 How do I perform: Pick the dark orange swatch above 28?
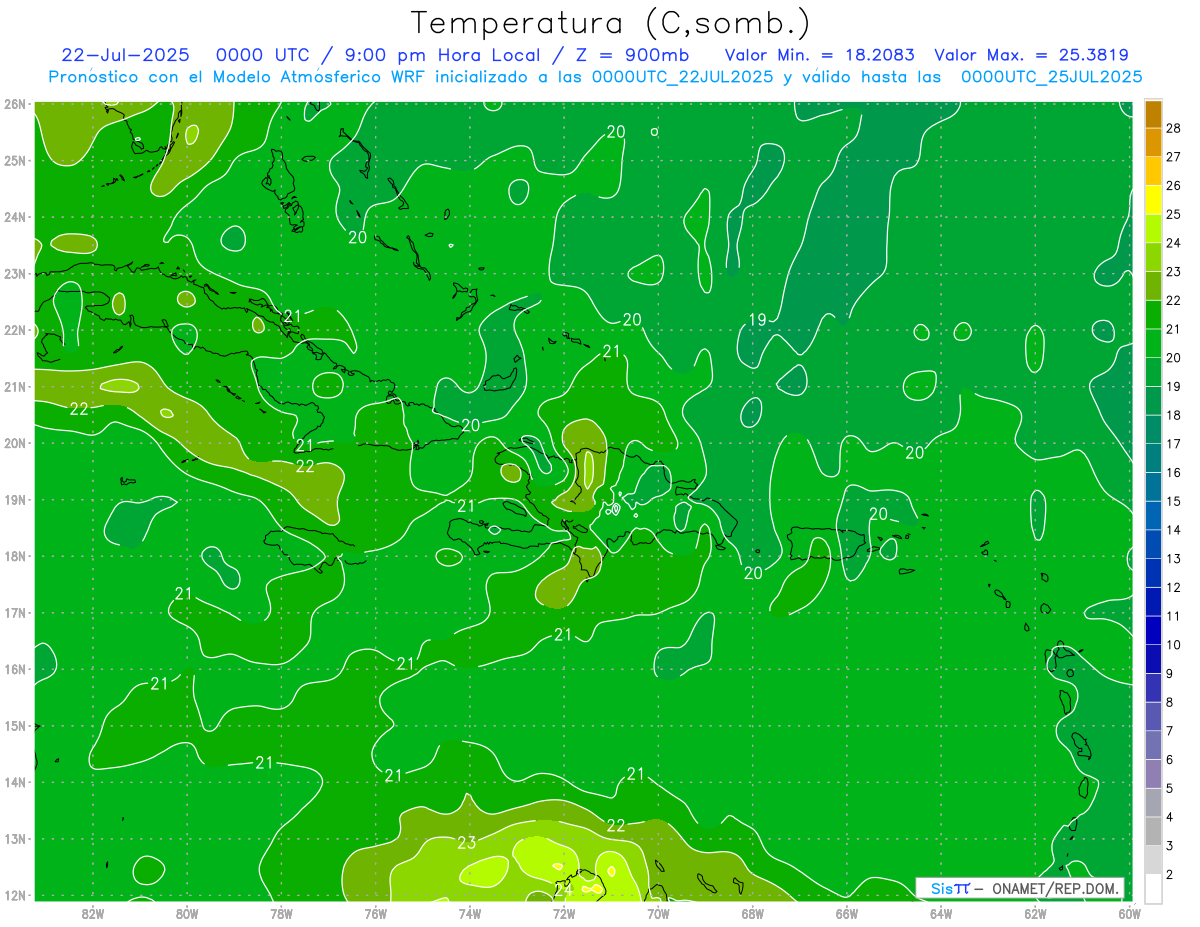click(1153, 113)
